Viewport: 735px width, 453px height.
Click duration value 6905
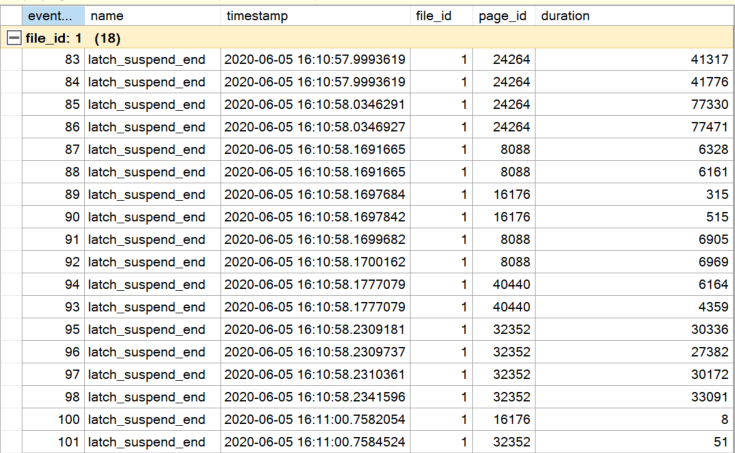pyautogui.click(x=713, y=239)
